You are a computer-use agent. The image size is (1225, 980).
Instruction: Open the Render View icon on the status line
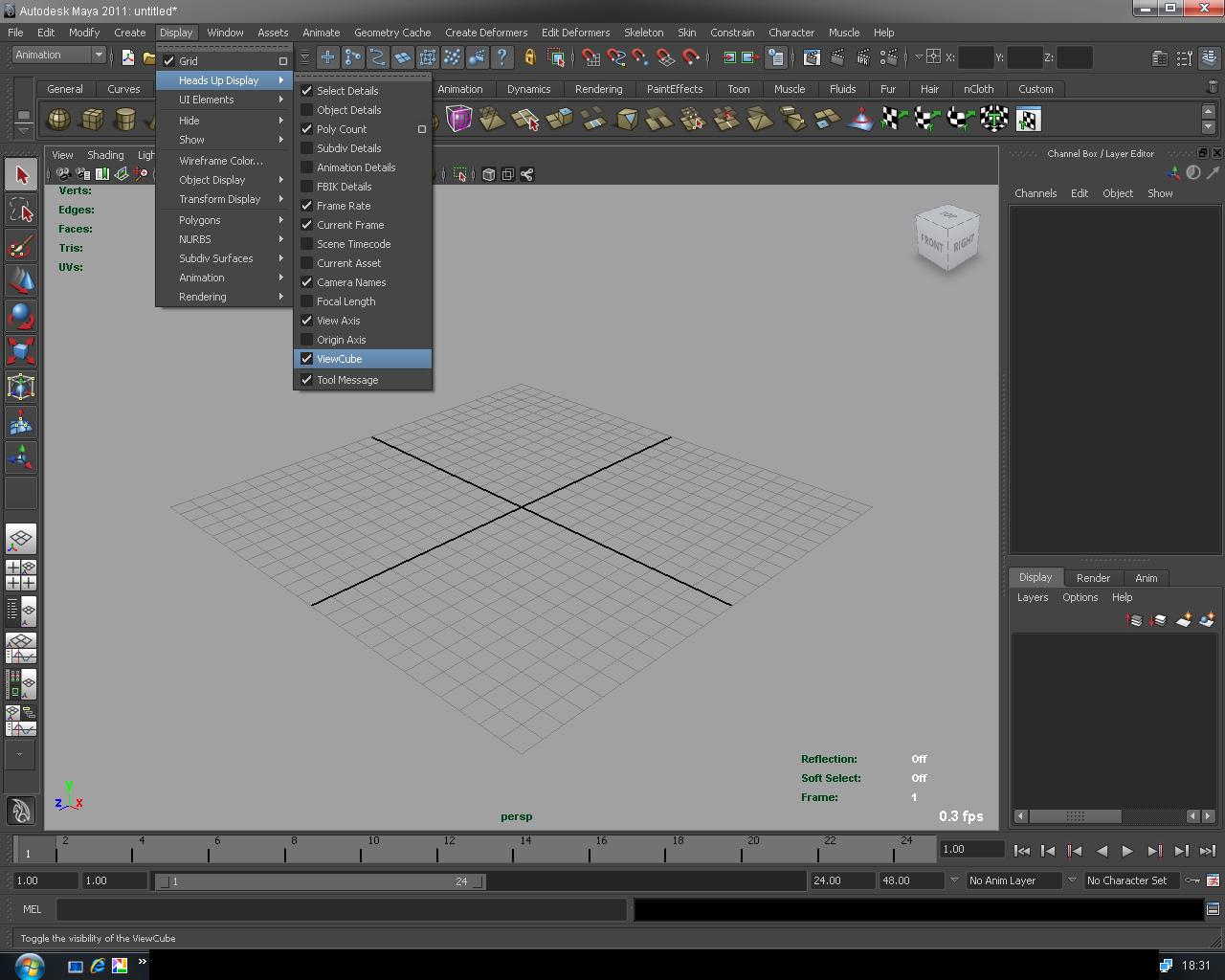click(811, 57)
